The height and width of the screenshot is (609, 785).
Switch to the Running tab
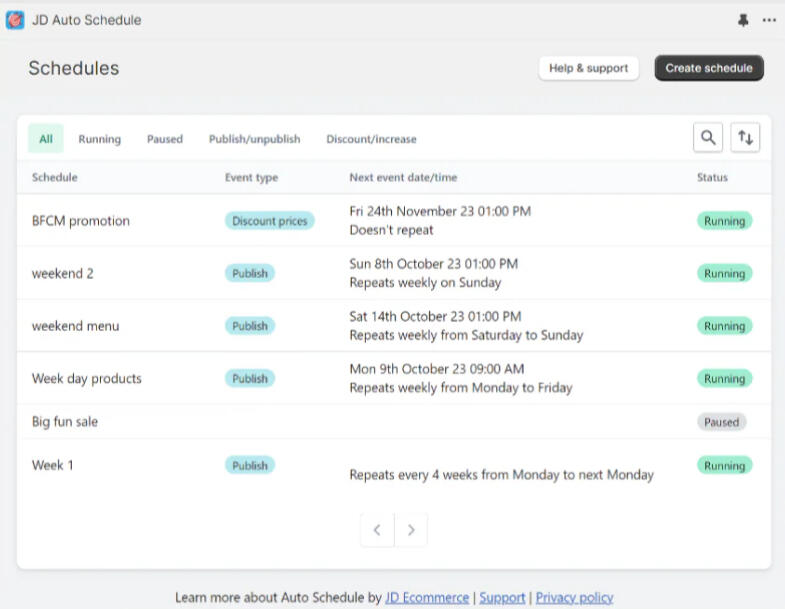[99, 139]
